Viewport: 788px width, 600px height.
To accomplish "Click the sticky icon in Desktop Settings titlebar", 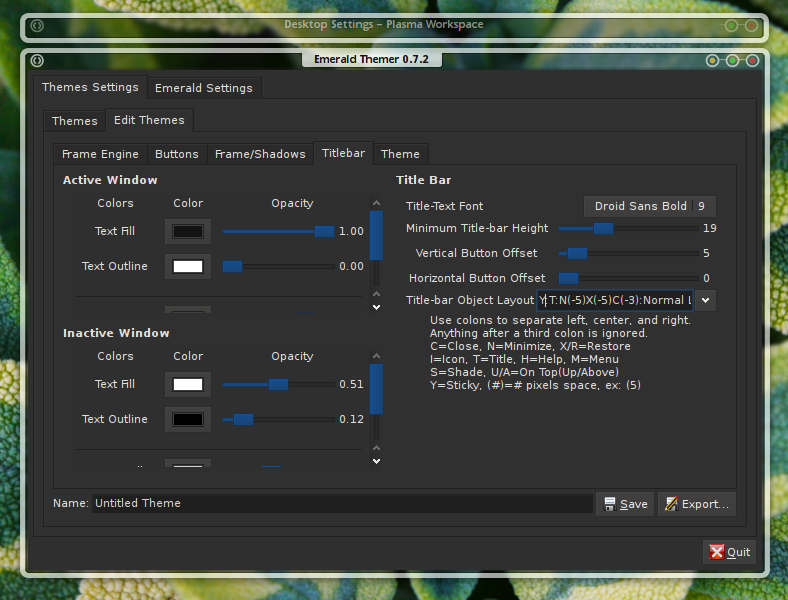I will click(x=37, y=25).
